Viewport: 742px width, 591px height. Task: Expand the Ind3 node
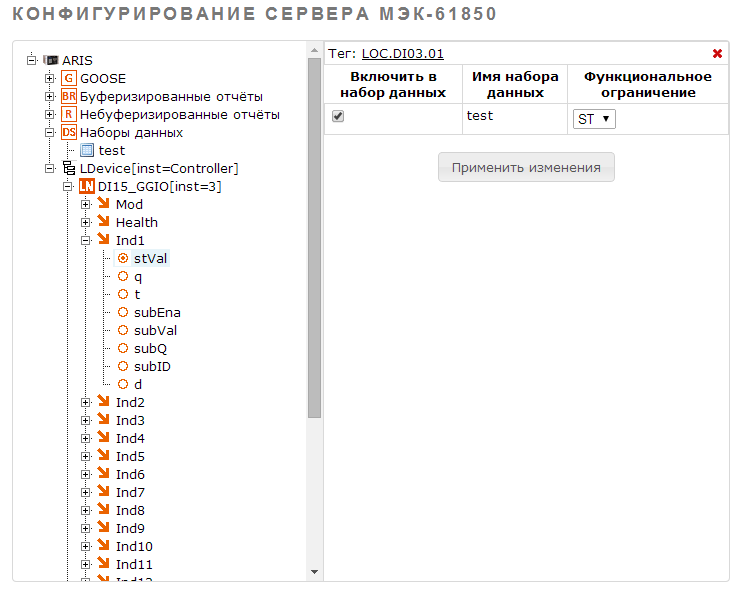click(x=86, y=420)
